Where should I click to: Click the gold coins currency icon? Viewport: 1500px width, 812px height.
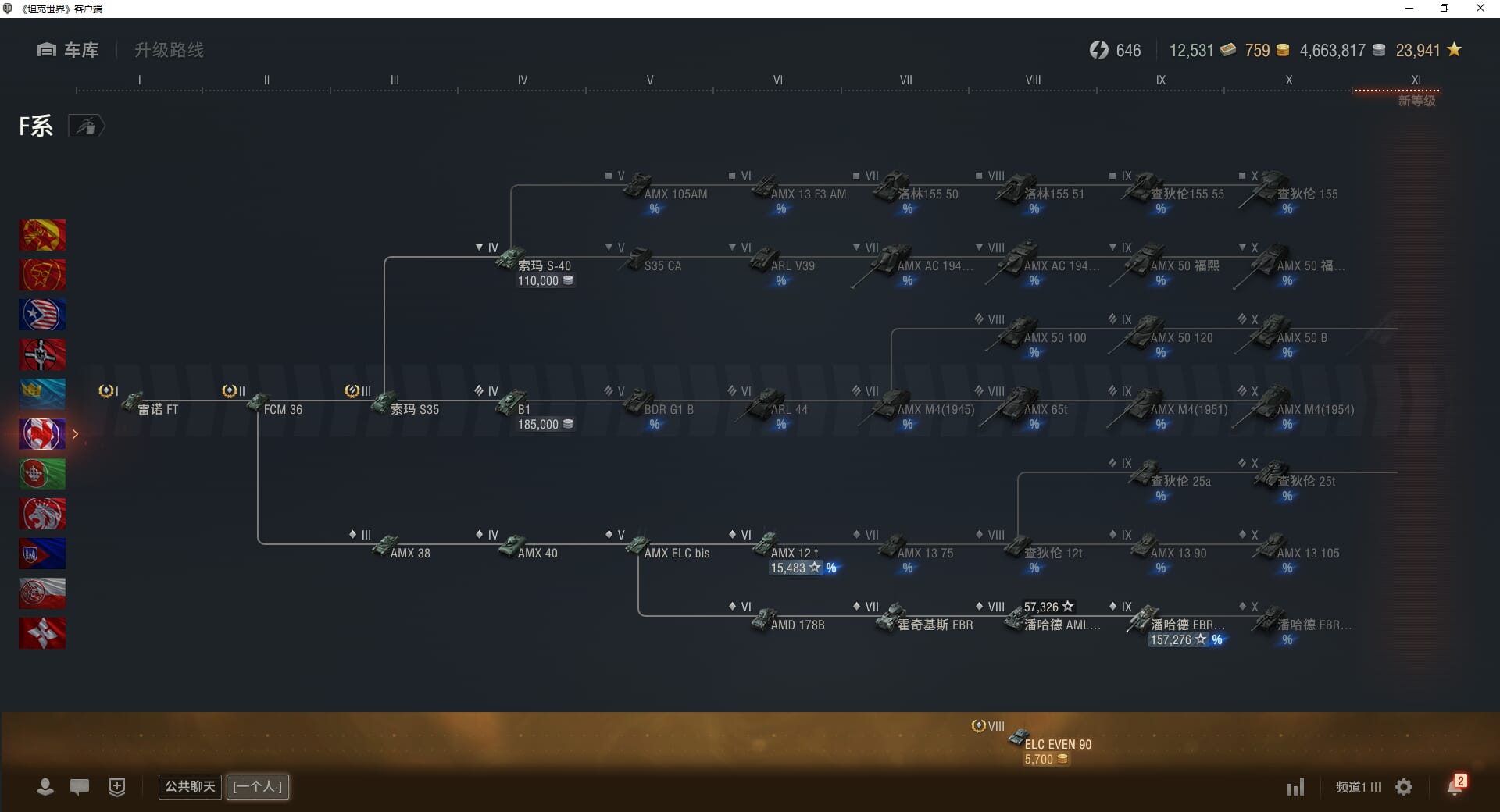[x=1283, y=50]
